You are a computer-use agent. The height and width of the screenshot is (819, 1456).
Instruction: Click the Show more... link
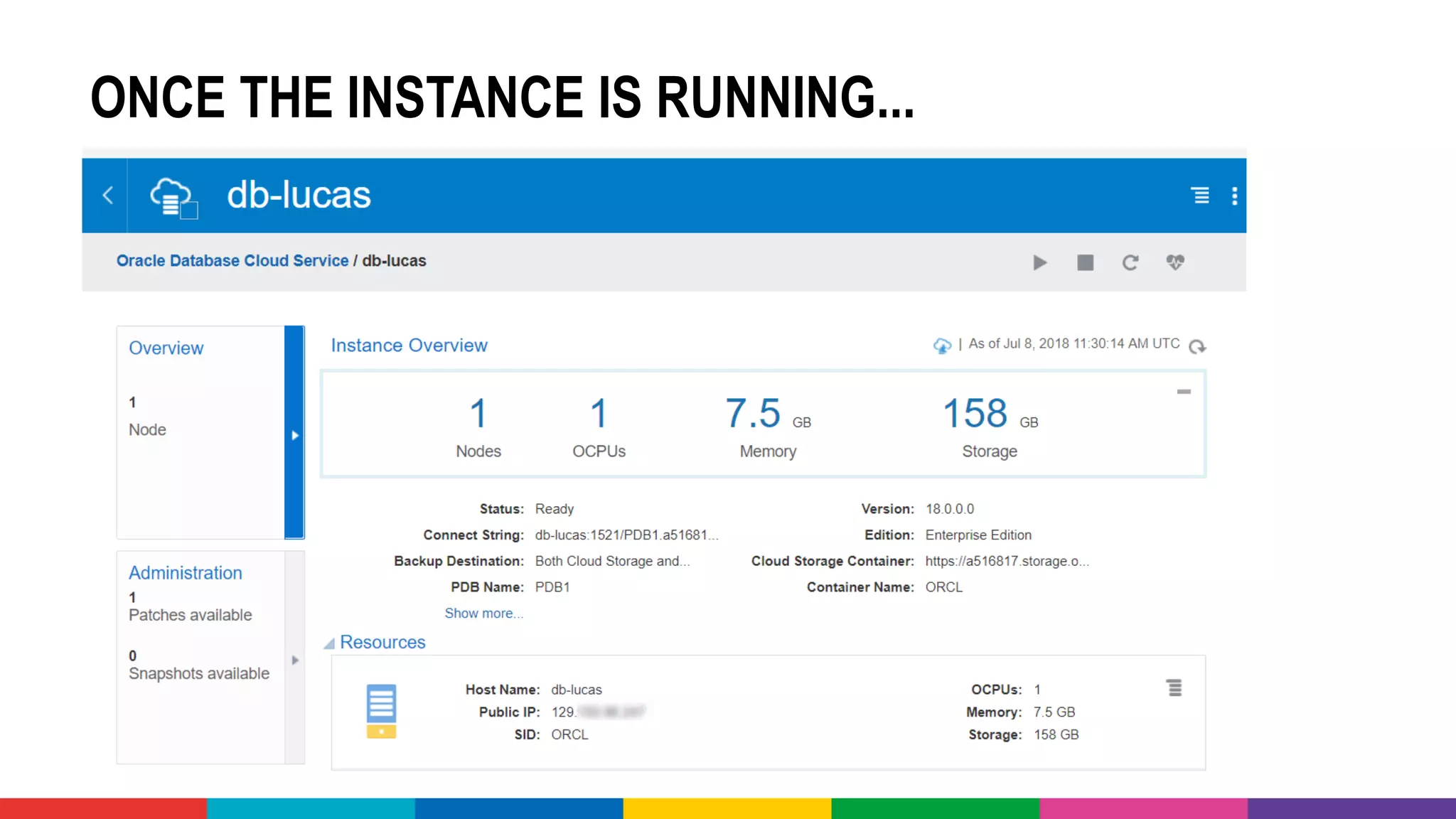(483, 613)
